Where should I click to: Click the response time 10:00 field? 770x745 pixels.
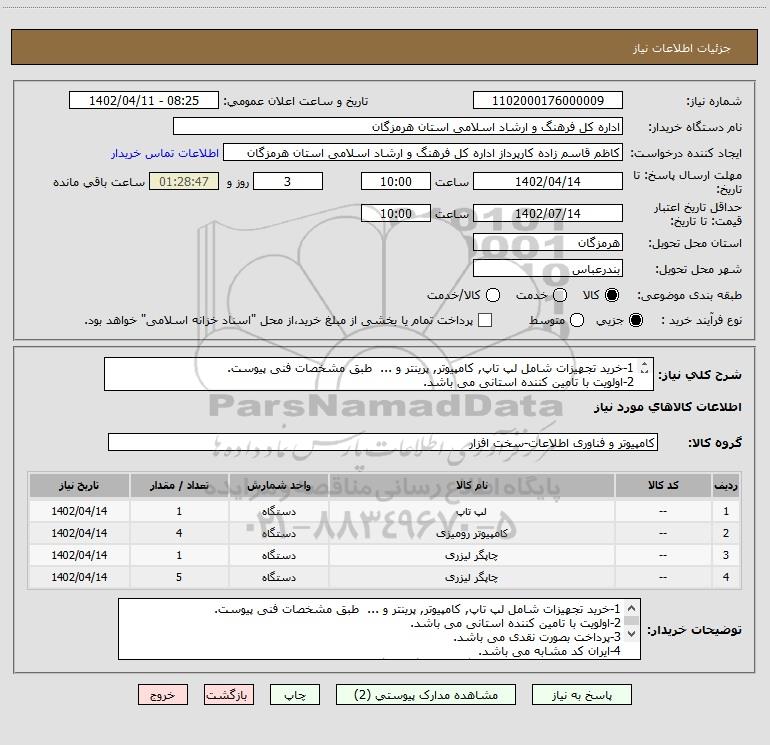(396, 181)
